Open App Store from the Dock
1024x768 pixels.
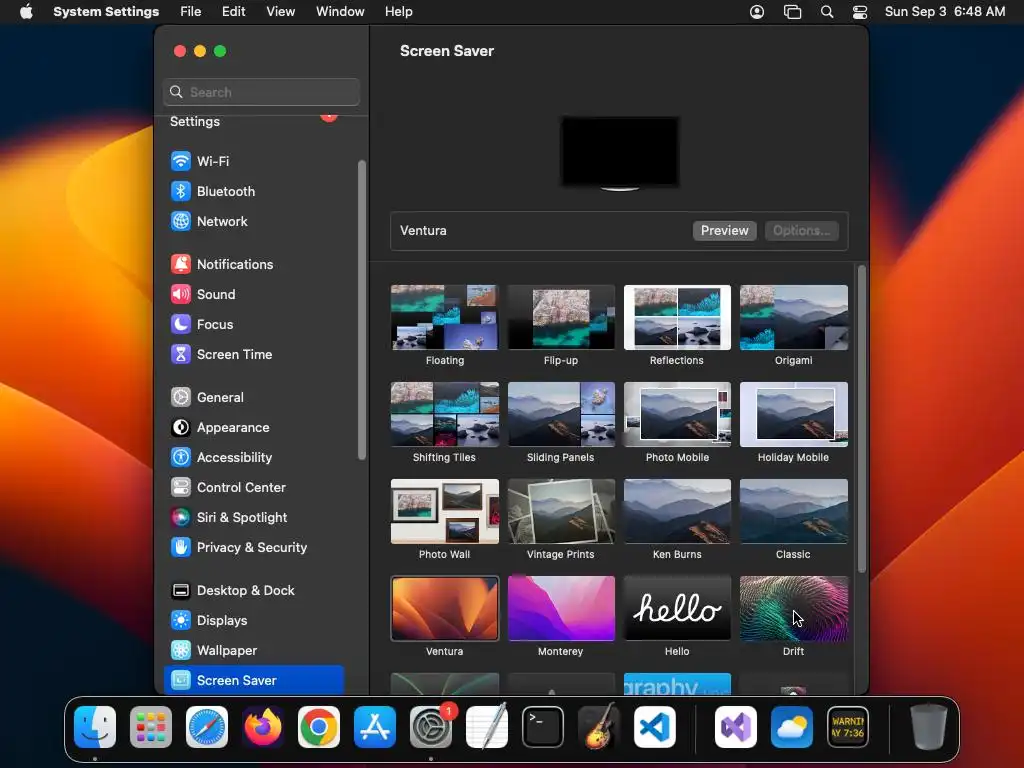click(375, 727)
